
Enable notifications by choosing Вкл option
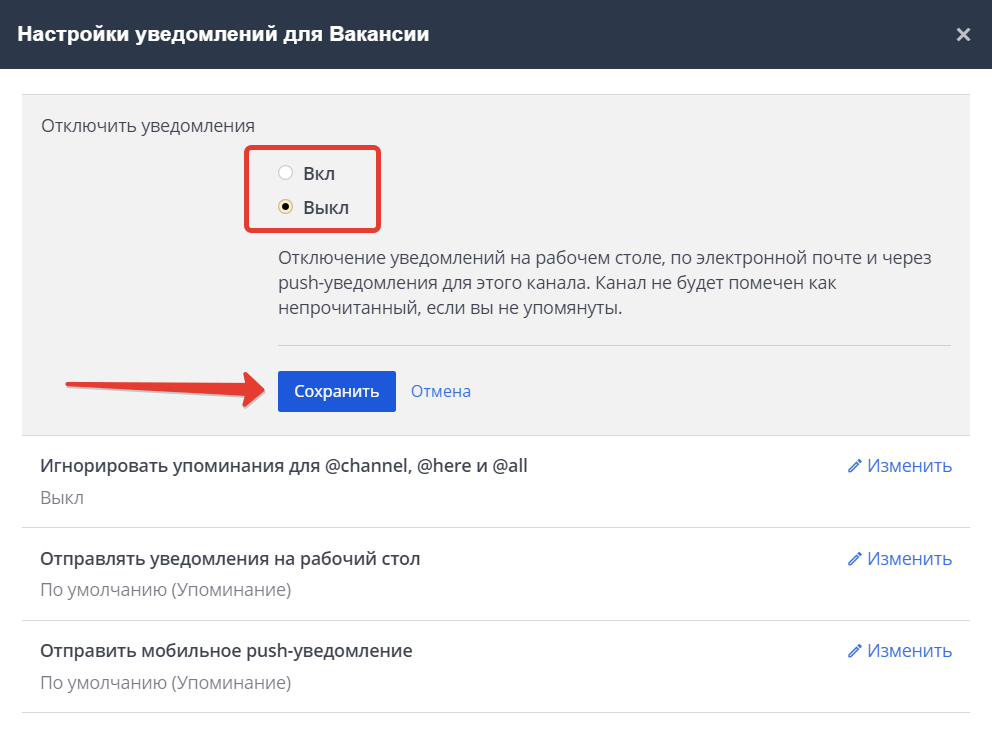285,172
